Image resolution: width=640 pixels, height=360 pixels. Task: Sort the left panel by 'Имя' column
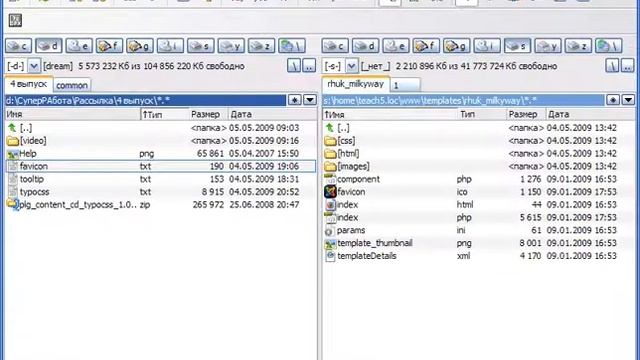coord(73,114)
